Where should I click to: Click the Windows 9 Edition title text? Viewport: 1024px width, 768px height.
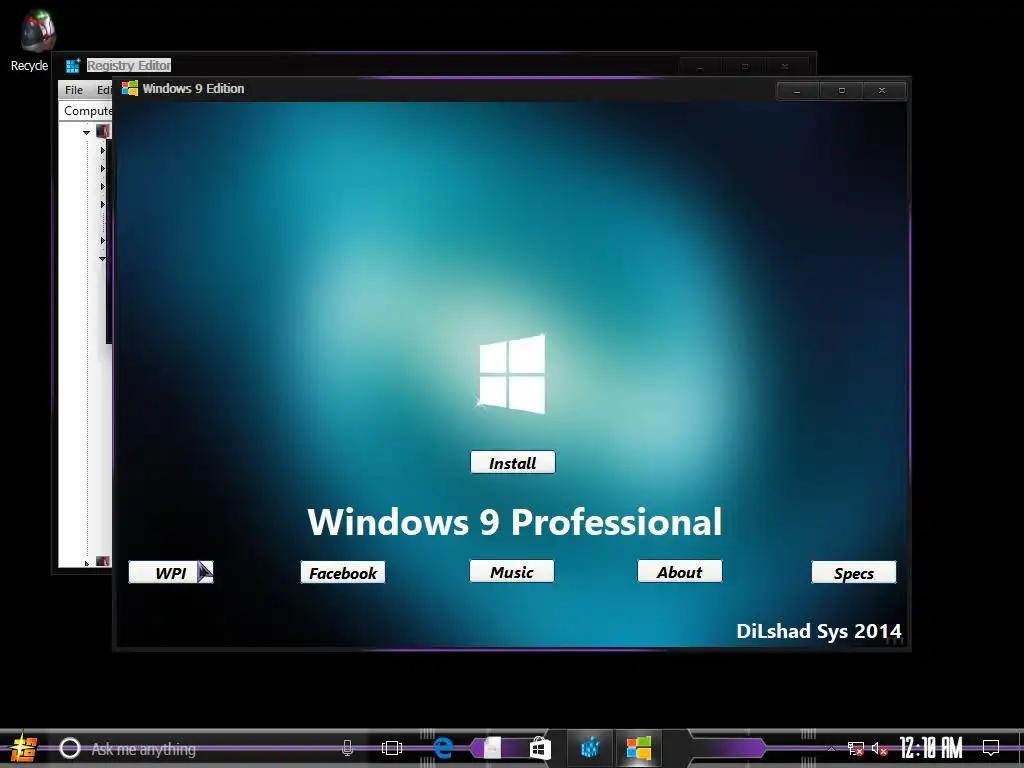(193, 88)
